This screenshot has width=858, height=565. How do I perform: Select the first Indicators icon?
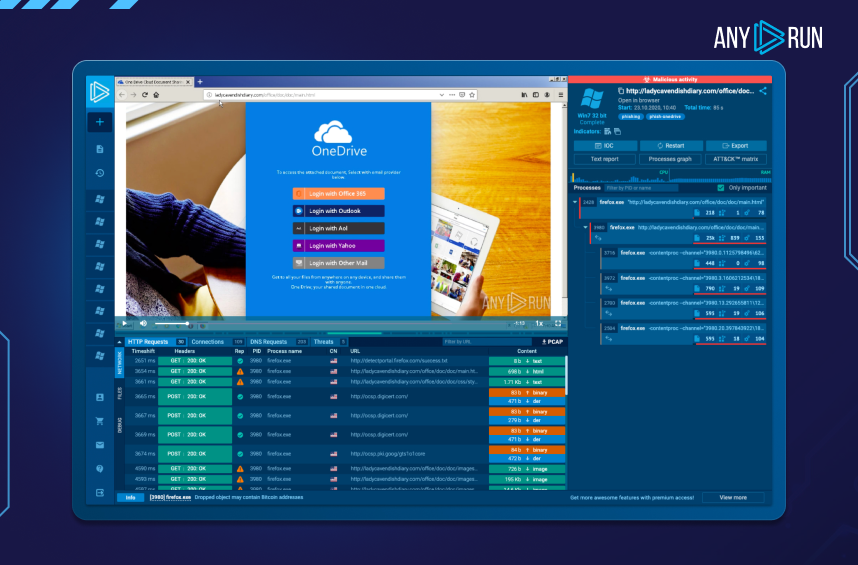point(607,131)
